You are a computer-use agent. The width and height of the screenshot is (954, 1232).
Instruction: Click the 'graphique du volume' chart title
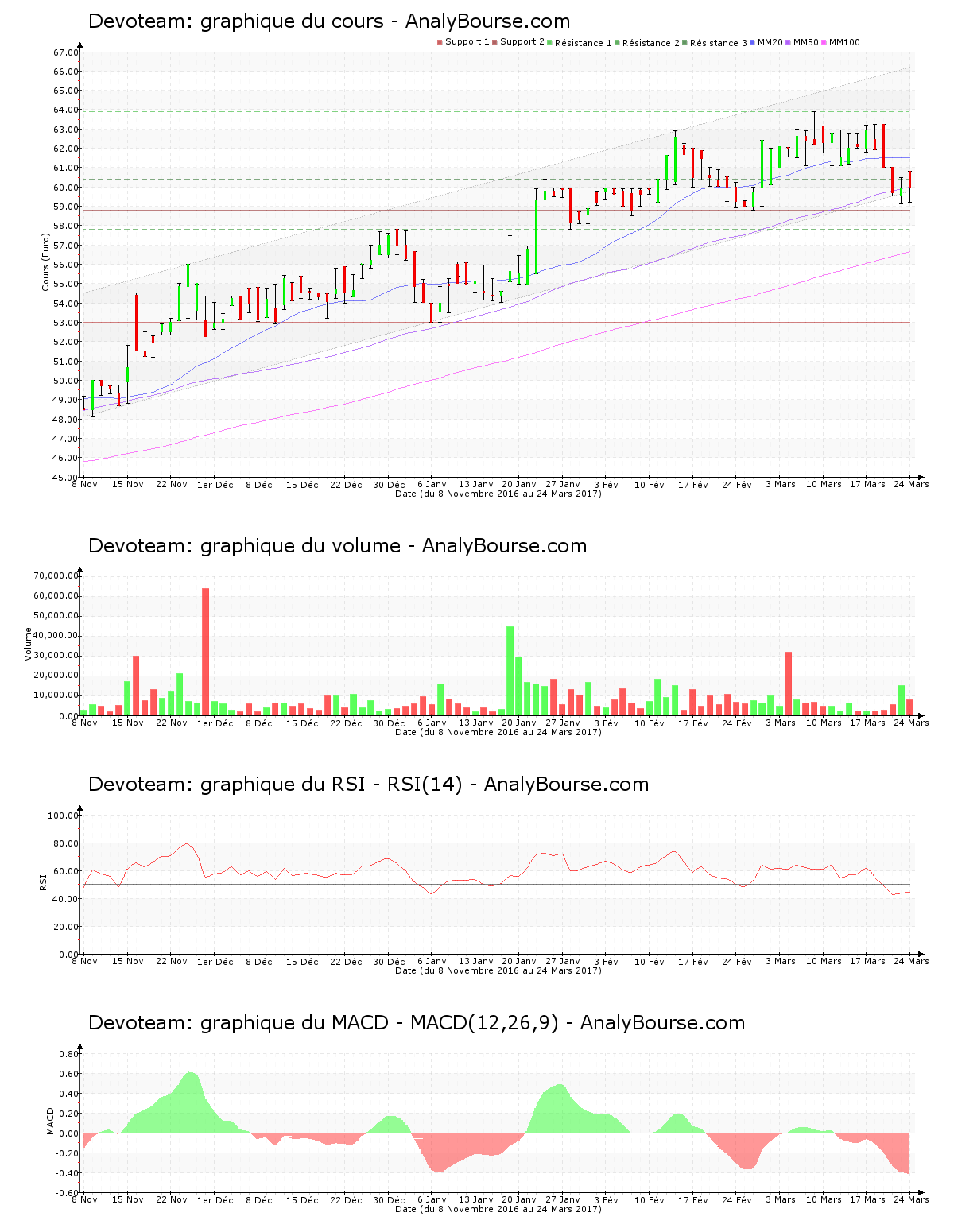337,546
